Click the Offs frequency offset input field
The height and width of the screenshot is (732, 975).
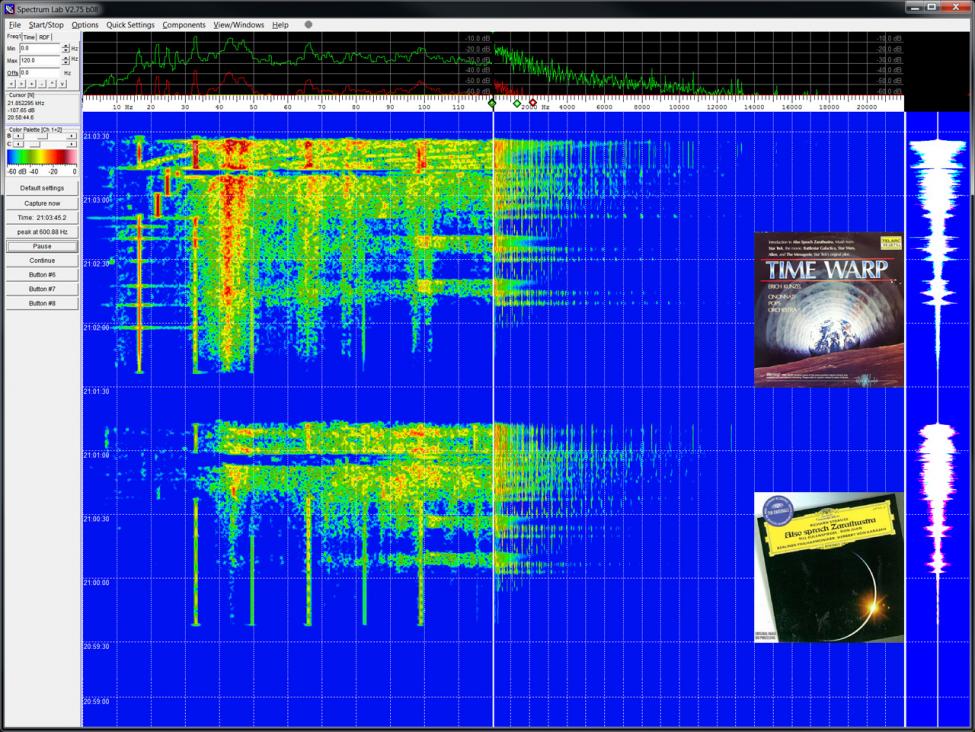pos(40,72)
